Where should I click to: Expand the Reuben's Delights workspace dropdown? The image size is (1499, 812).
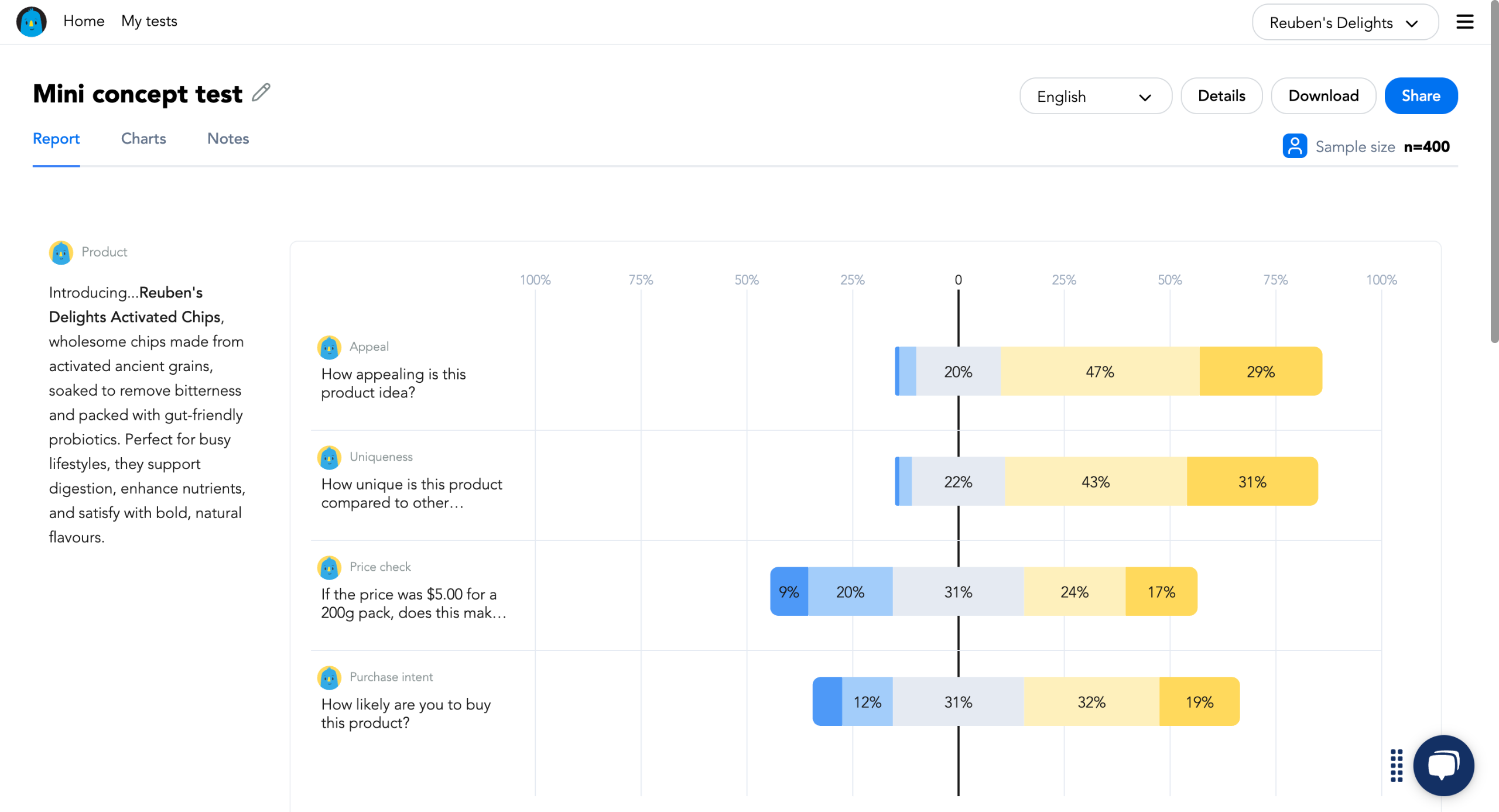coord(1344,22)
